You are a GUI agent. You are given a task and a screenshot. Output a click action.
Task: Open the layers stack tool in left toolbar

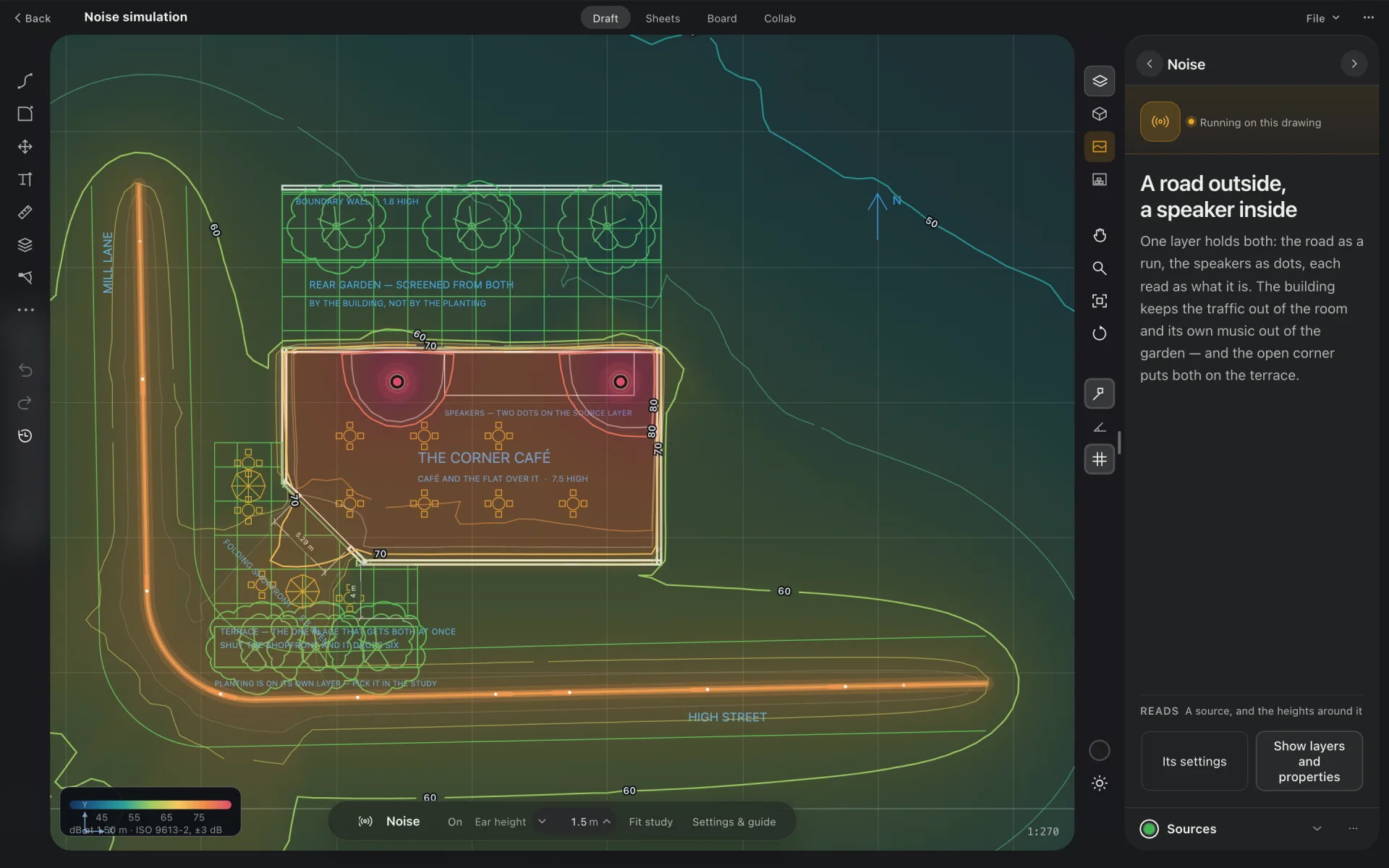click(x=25, y=244)
